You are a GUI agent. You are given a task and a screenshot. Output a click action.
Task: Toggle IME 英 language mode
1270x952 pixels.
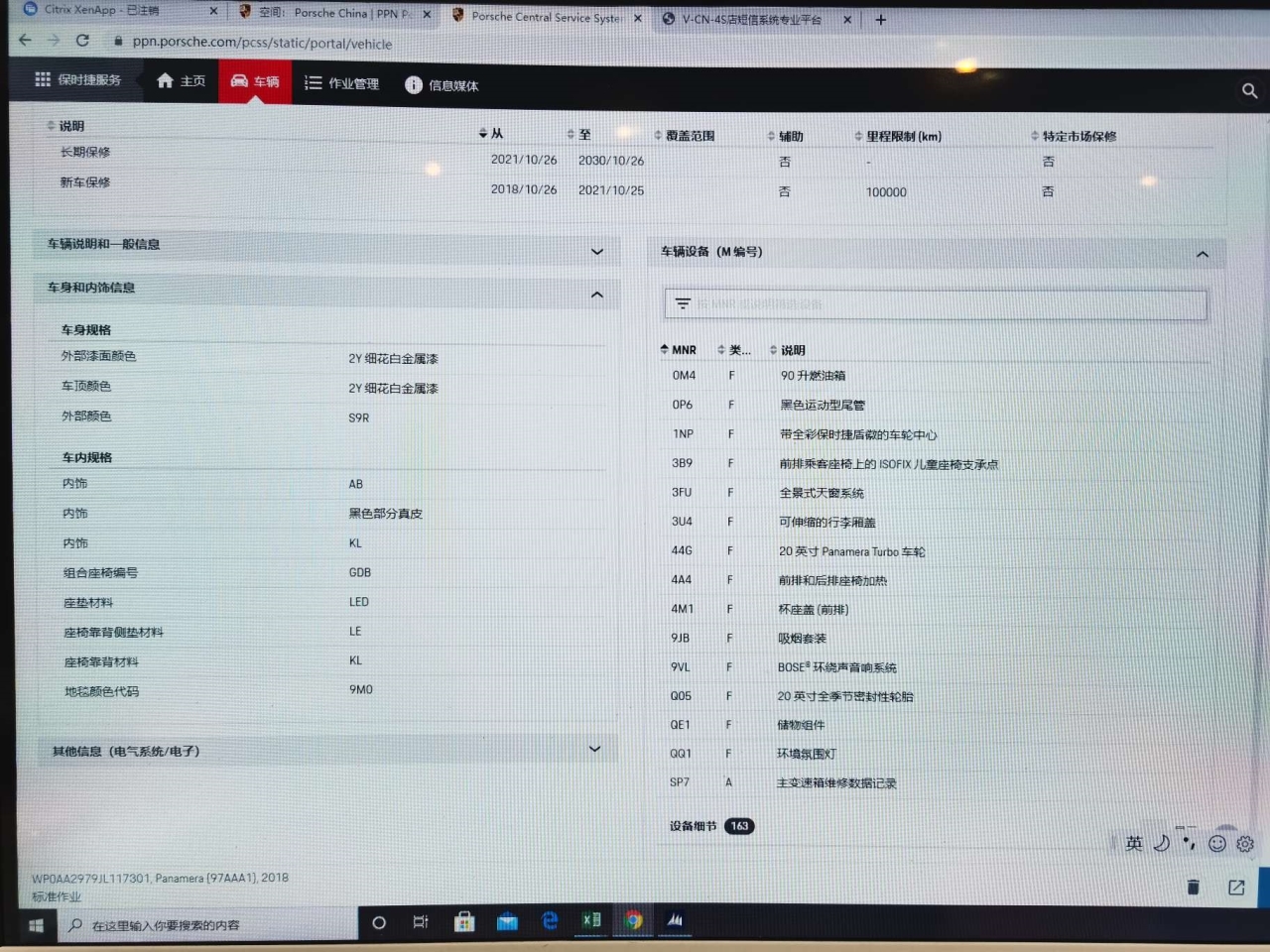1134,843
